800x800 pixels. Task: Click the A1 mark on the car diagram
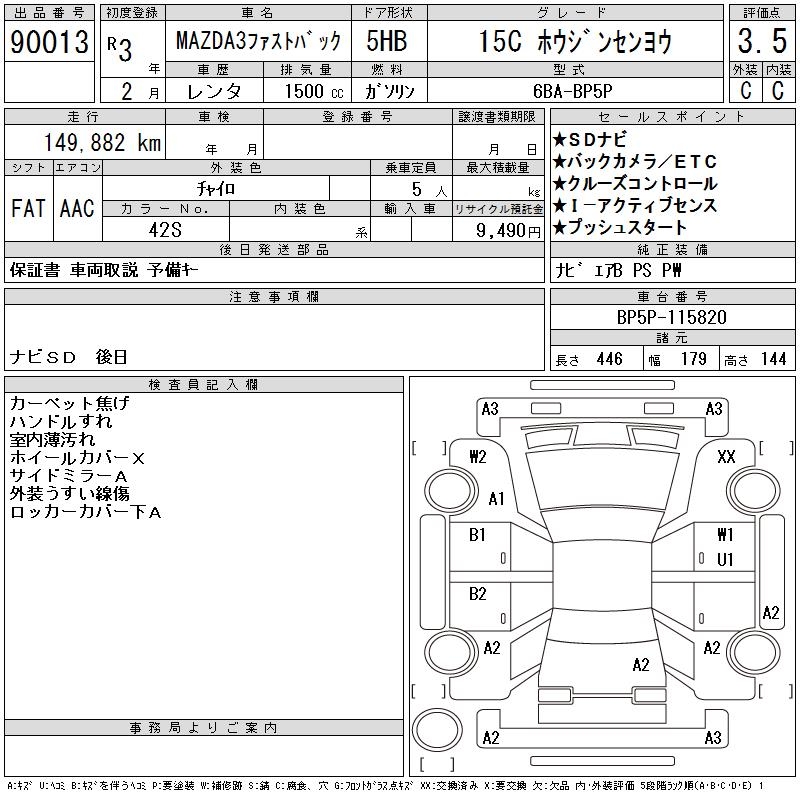coord(496,498)
